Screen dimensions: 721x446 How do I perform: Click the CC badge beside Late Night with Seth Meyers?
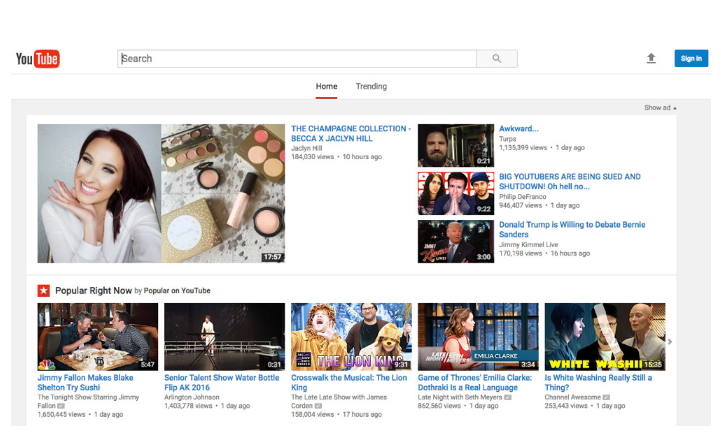(x=508, y=397)
